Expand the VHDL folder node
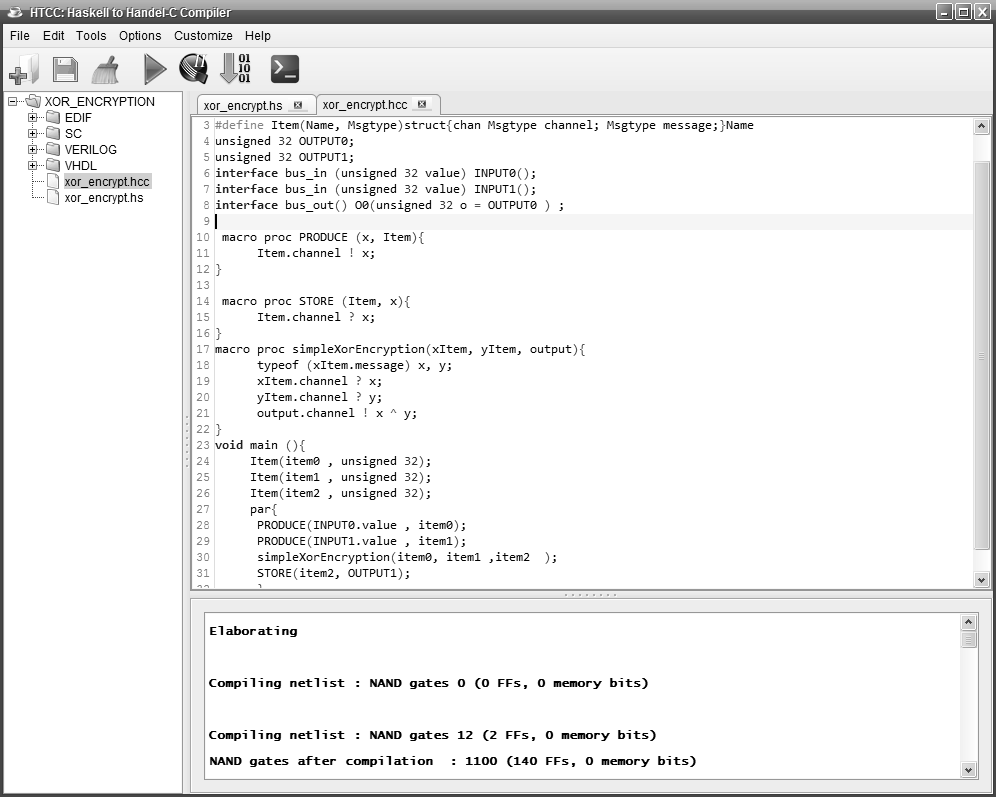This screenshot has width=996, height=797. point(32,166)
